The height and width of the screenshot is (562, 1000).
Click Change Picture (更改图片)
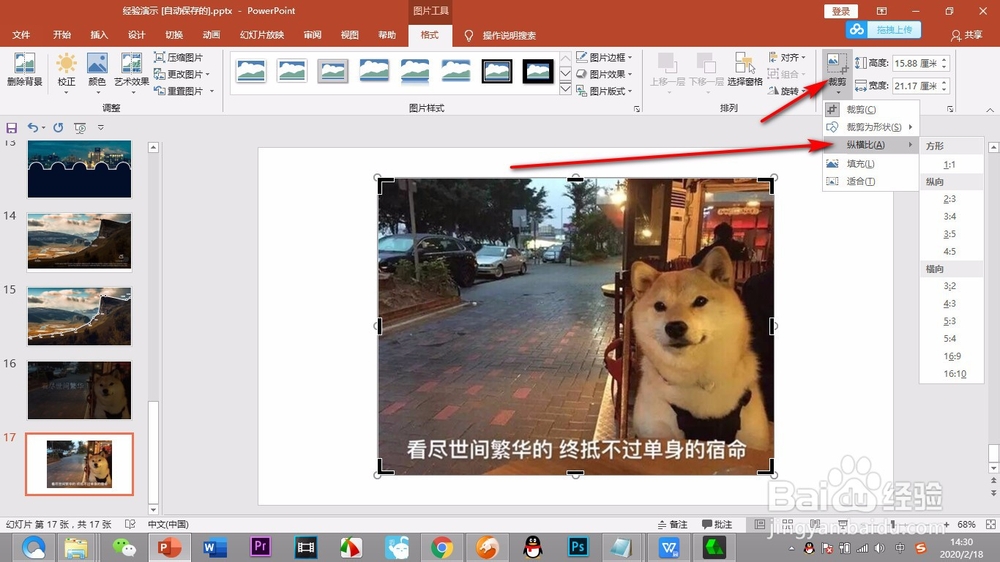[181, 74]
